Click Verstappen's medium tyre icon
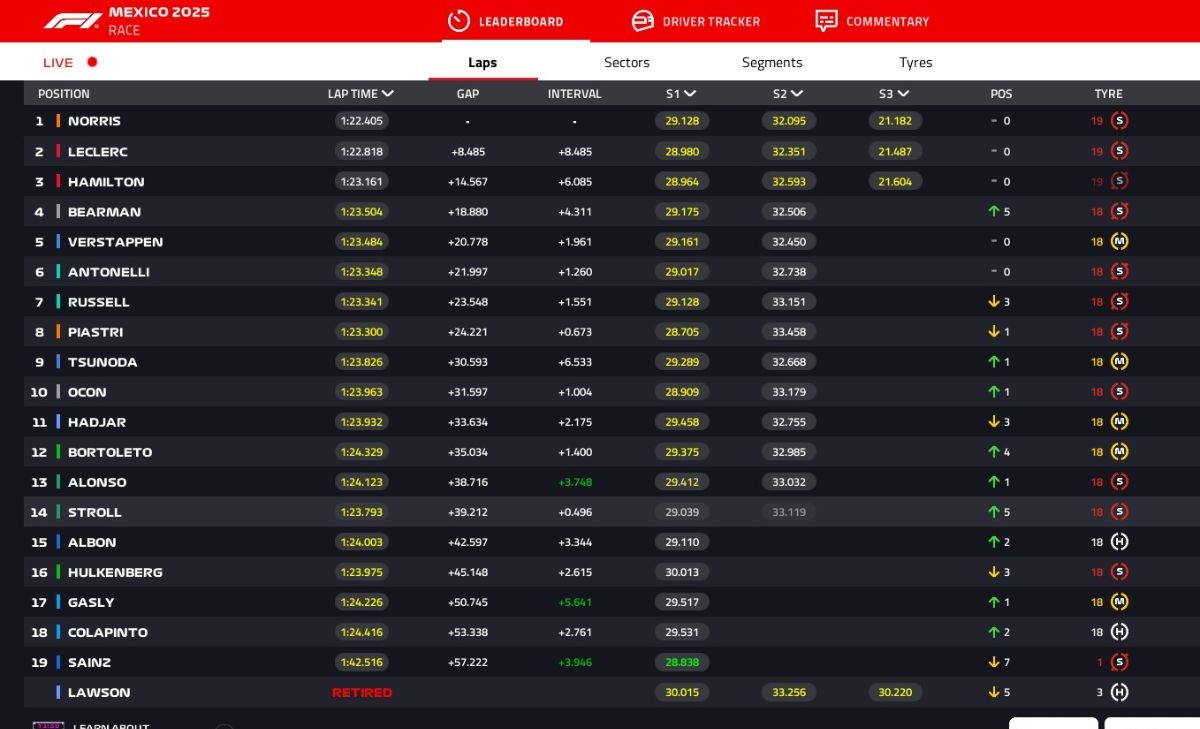 click(1119, 242)
